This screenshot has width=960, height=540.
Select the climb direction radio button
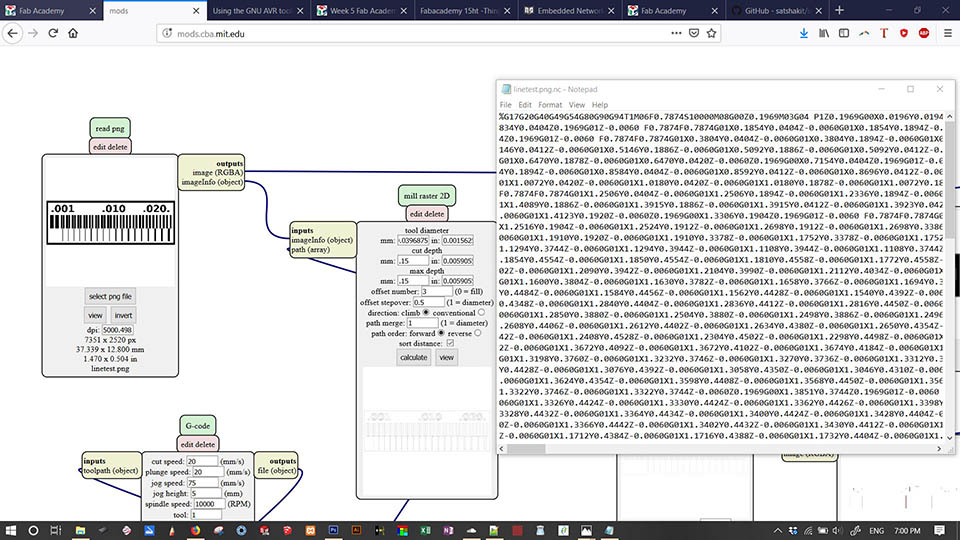coord(426,313)
